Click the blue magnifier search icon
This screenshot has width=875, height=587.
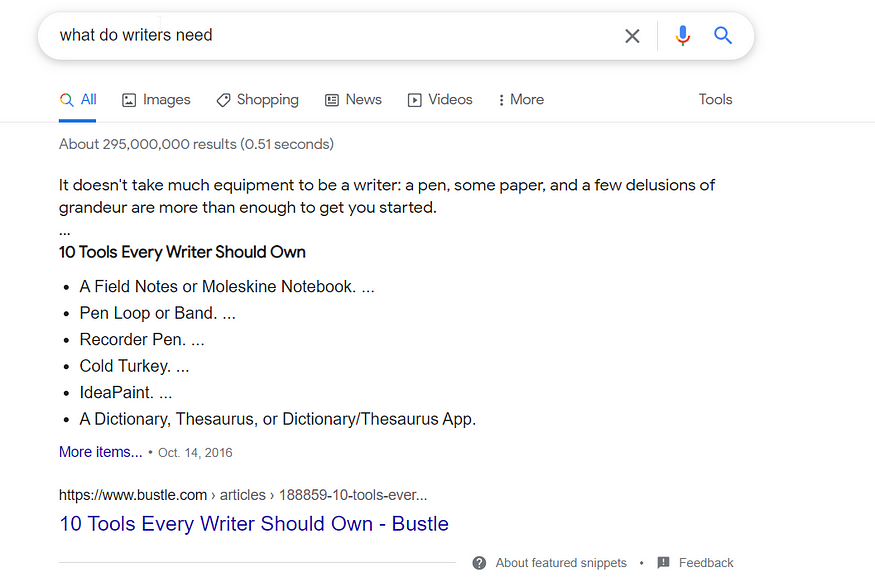[723, 36]
